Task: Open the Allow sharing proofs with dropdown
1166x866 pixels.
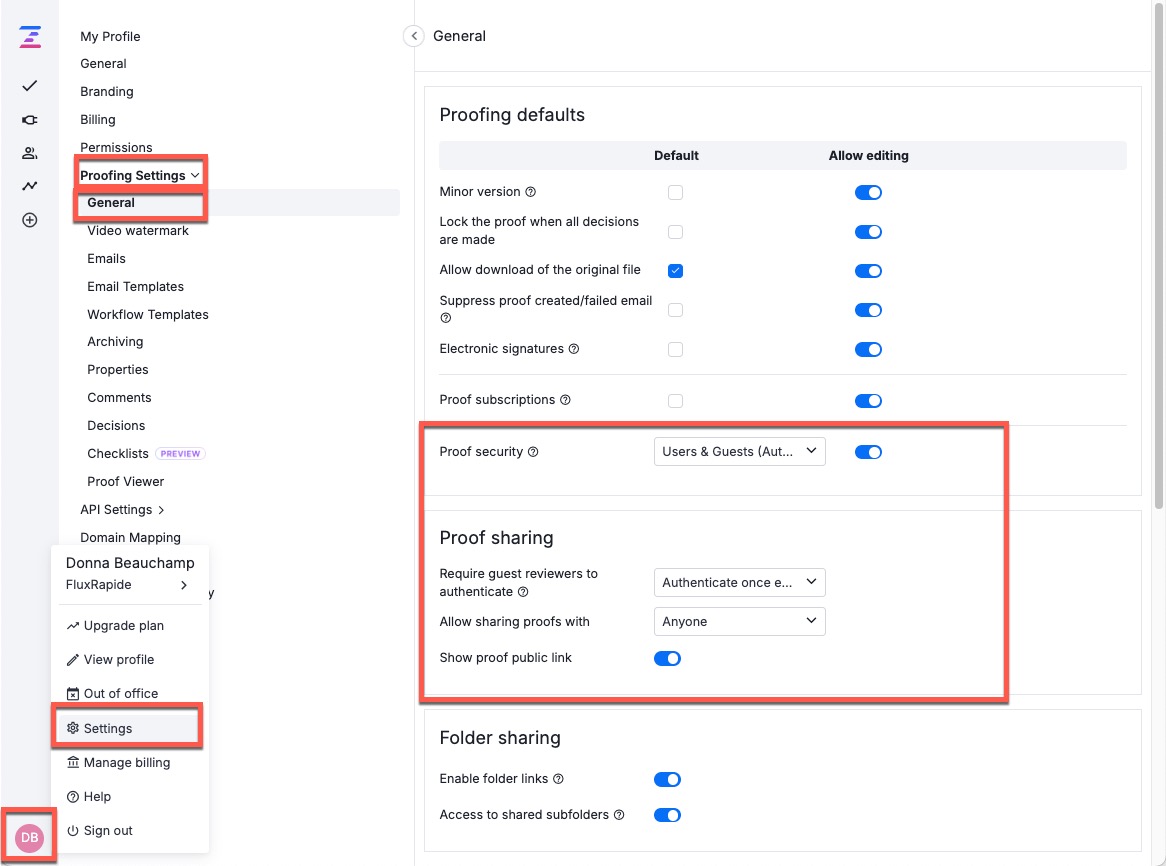Action: [x=739, y=622]
